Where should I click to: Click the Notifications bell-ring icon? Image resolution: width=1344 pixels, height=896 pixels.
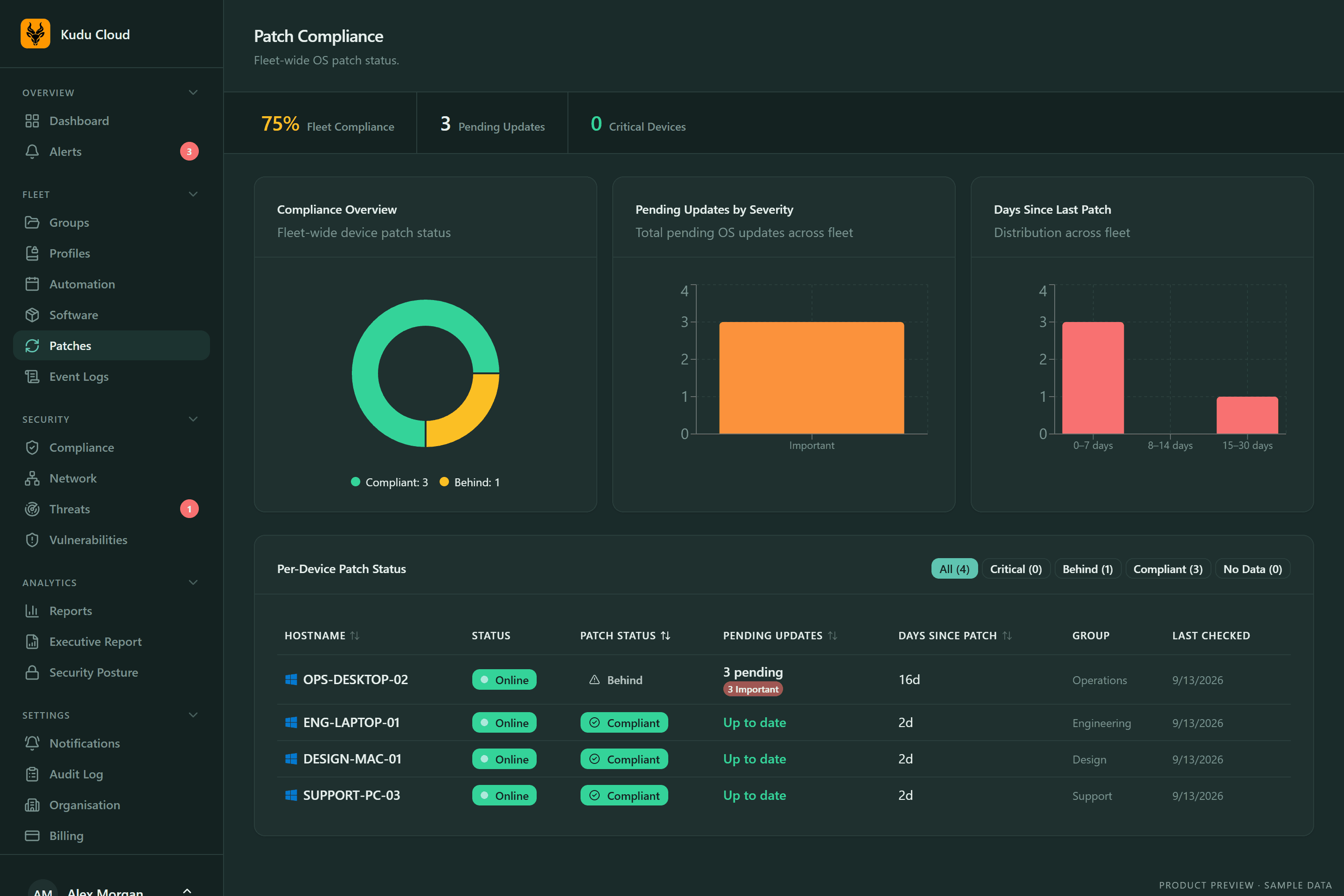(32, 743)
